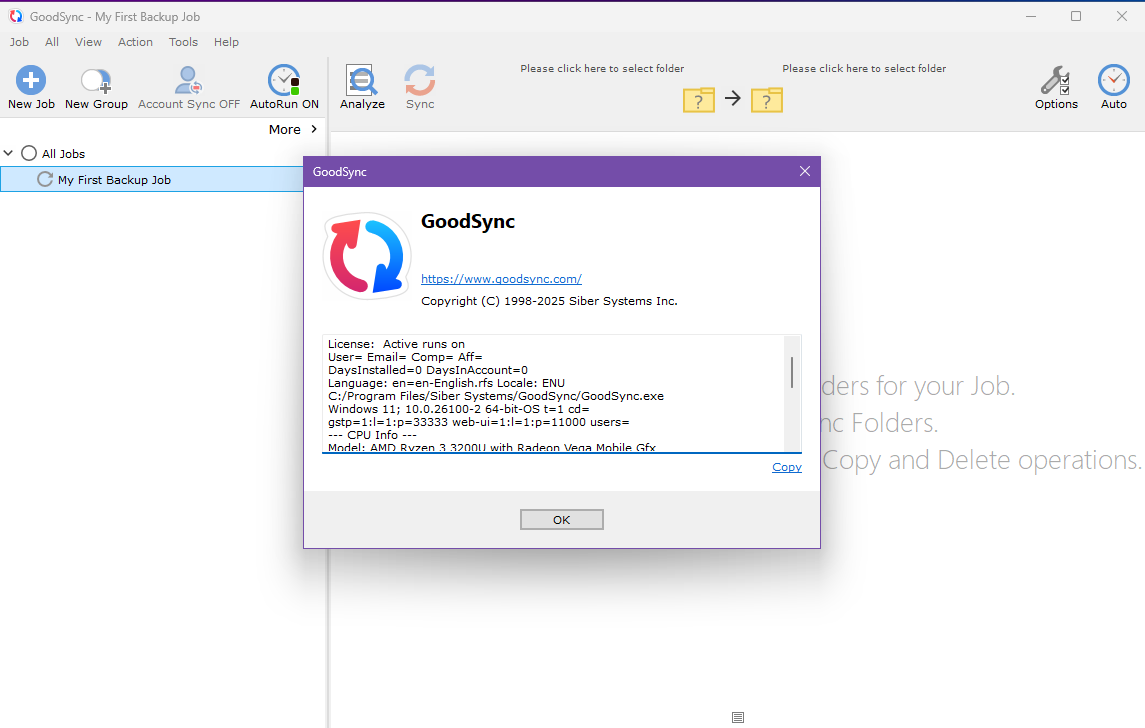The height and width of the screenshot is (728, 1145).
Task: Click inside the license information text box
Action: (x=562, y=394)
